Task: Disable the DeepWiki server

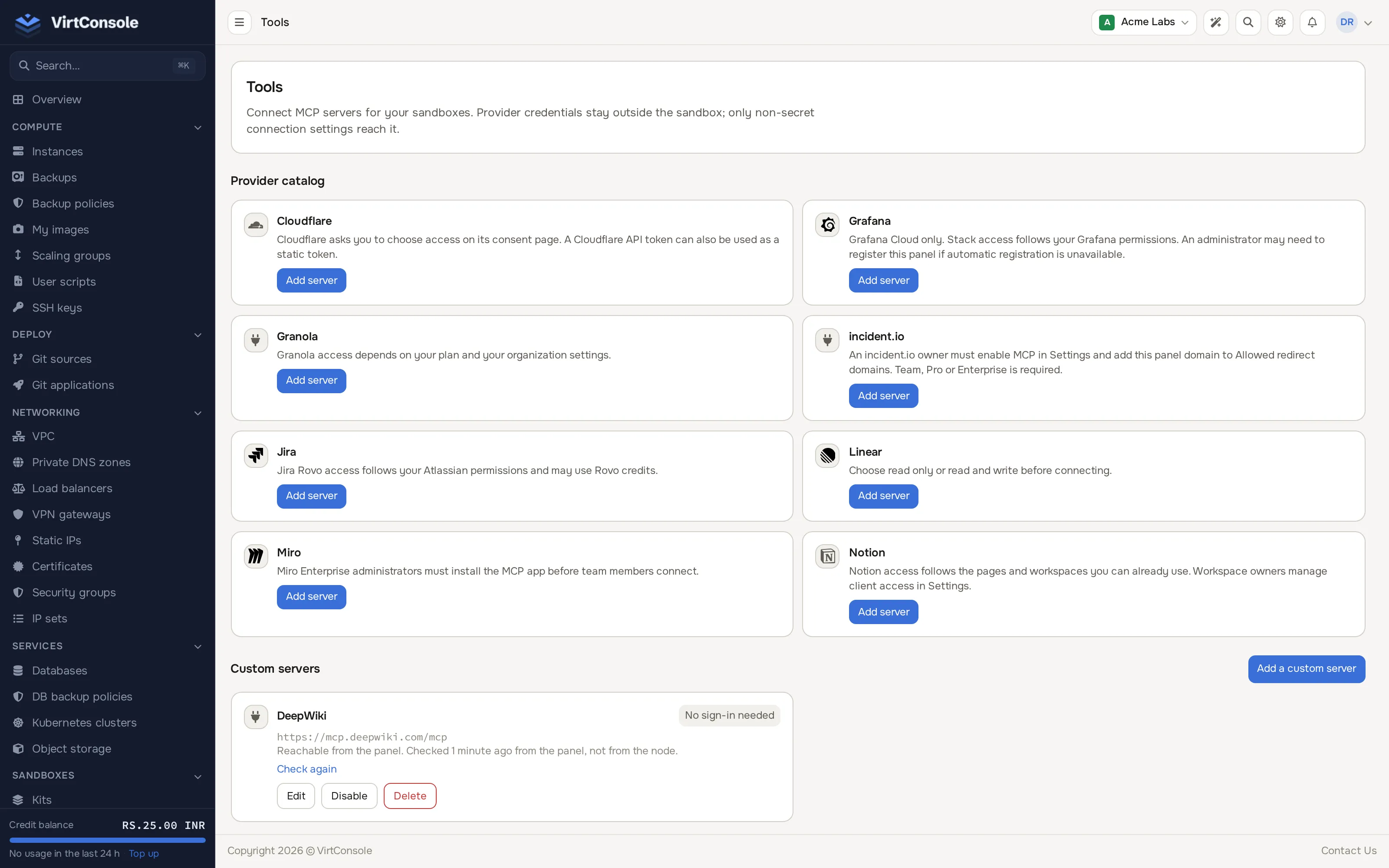Action: click(x=349, y=796)
